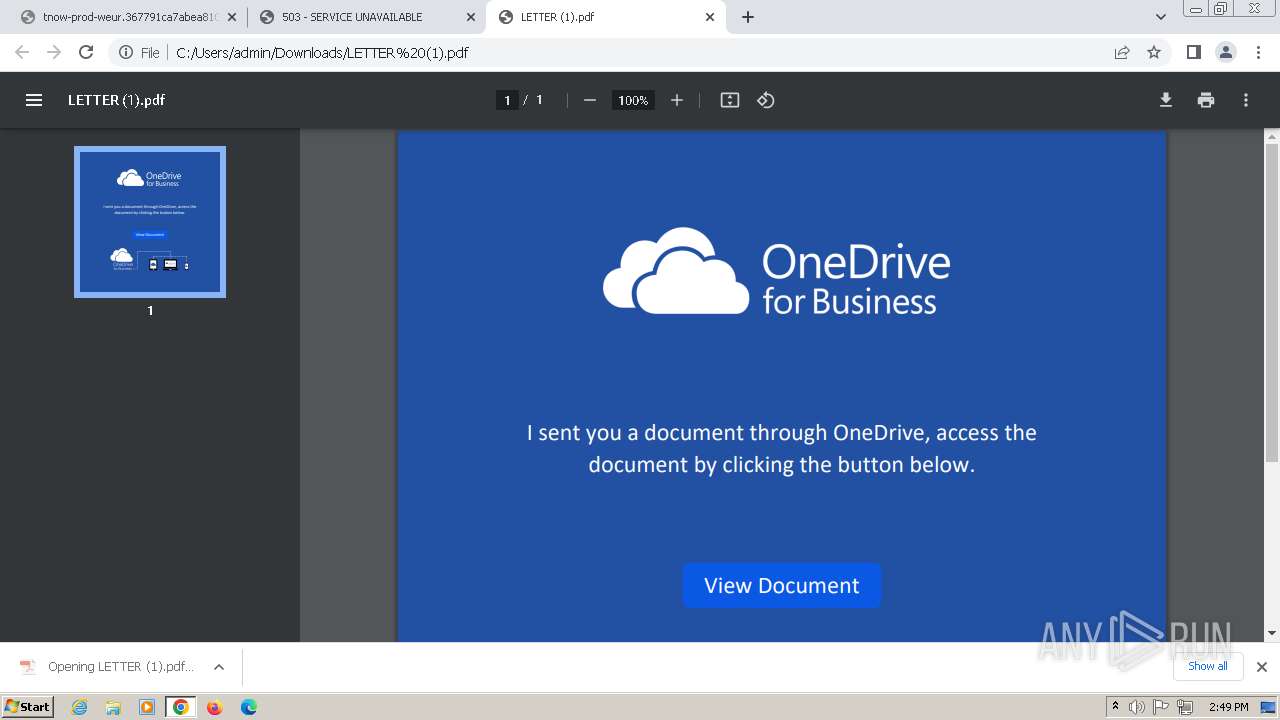Reload the current page
The image size is (1280, 720).
click(x=86, y=52)
